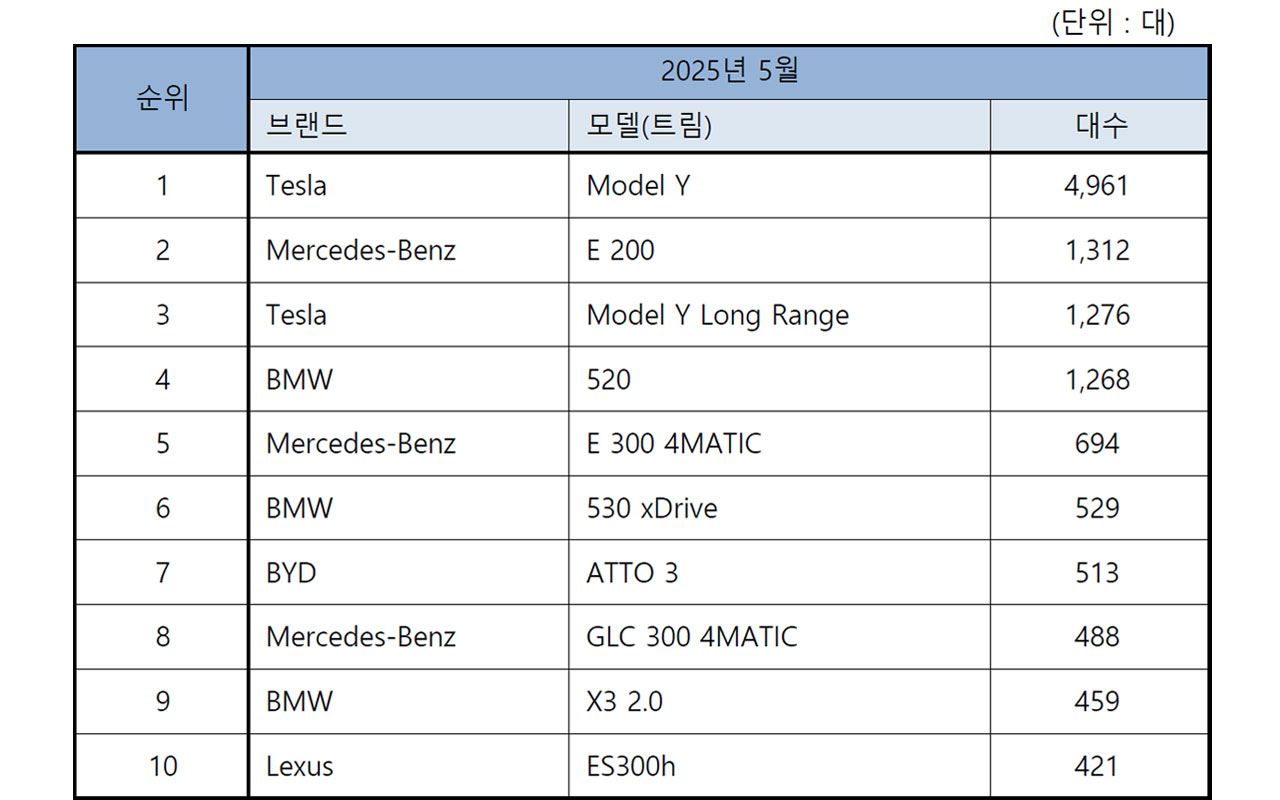Click the Model Y Long Range cell
This screenshot has width=1280, height=800.
tap(717, 315)
